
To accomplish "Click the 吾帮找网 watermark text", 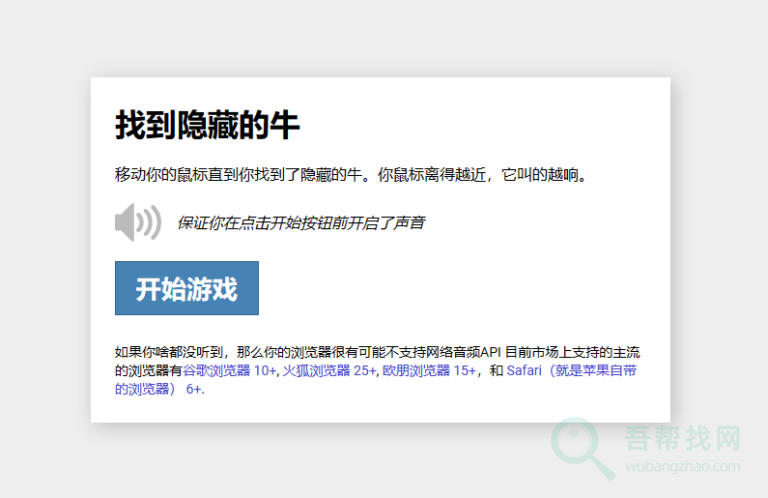I will pos(683,440).
